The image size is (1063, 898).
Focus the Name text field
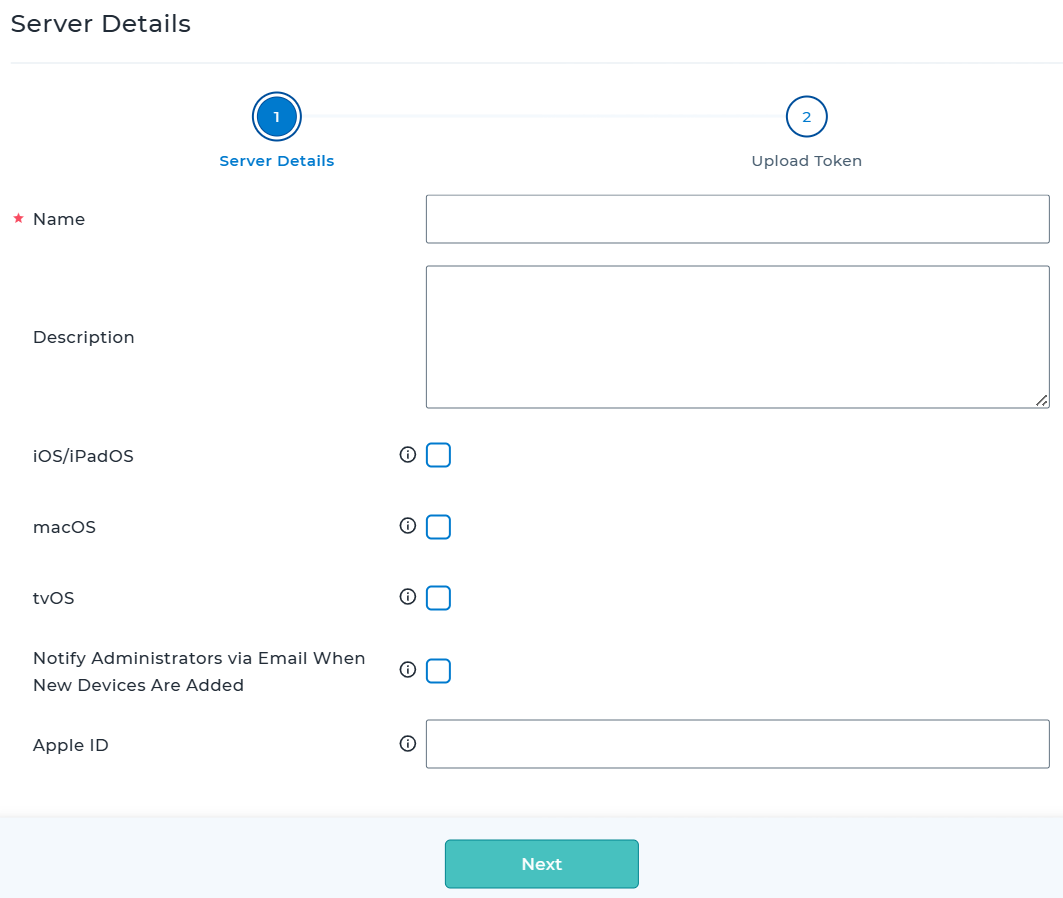point(737,219)
